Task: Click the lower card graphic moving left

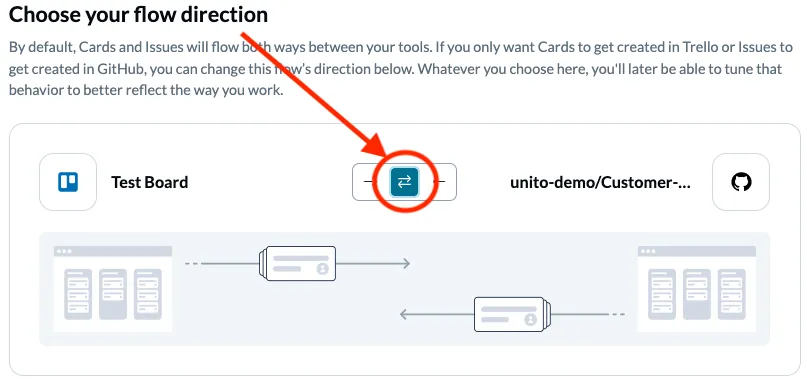Action: point(513,314)
